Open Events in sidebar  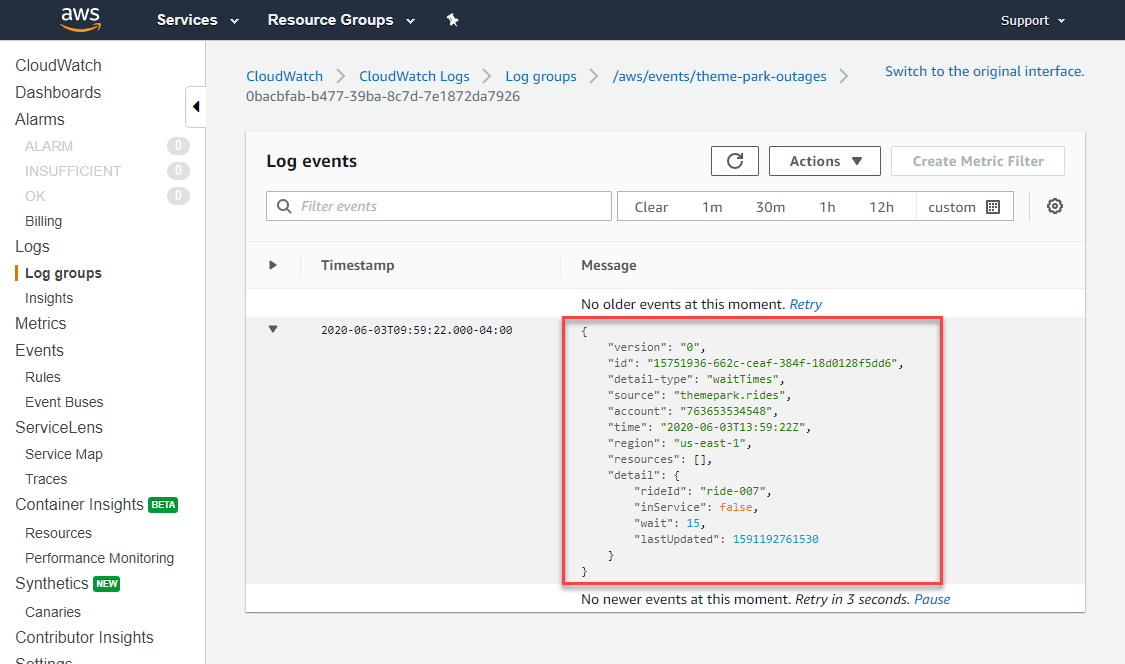pos(39,350)
